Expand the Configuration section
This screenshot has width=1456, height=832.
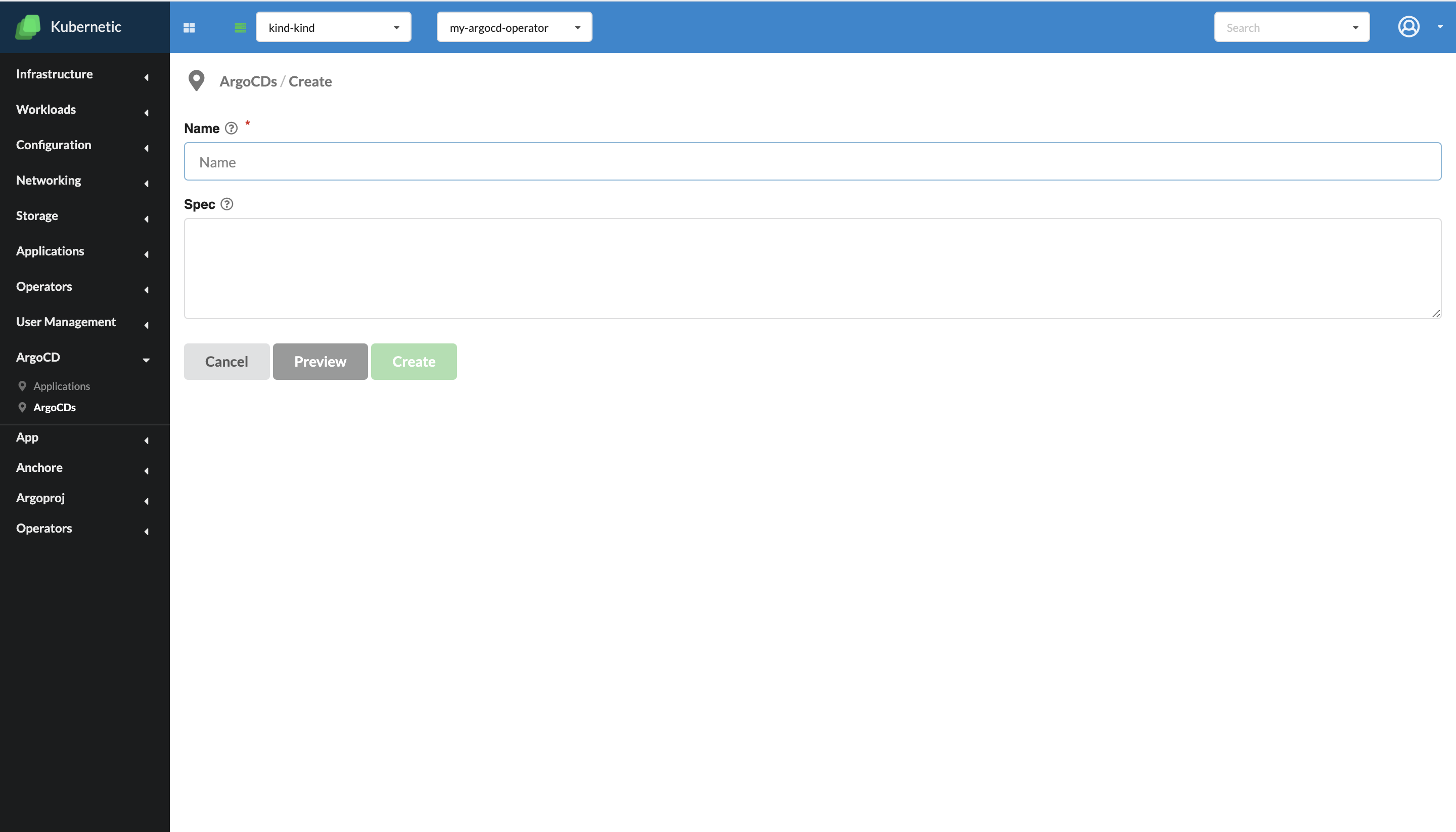(84, 145)
